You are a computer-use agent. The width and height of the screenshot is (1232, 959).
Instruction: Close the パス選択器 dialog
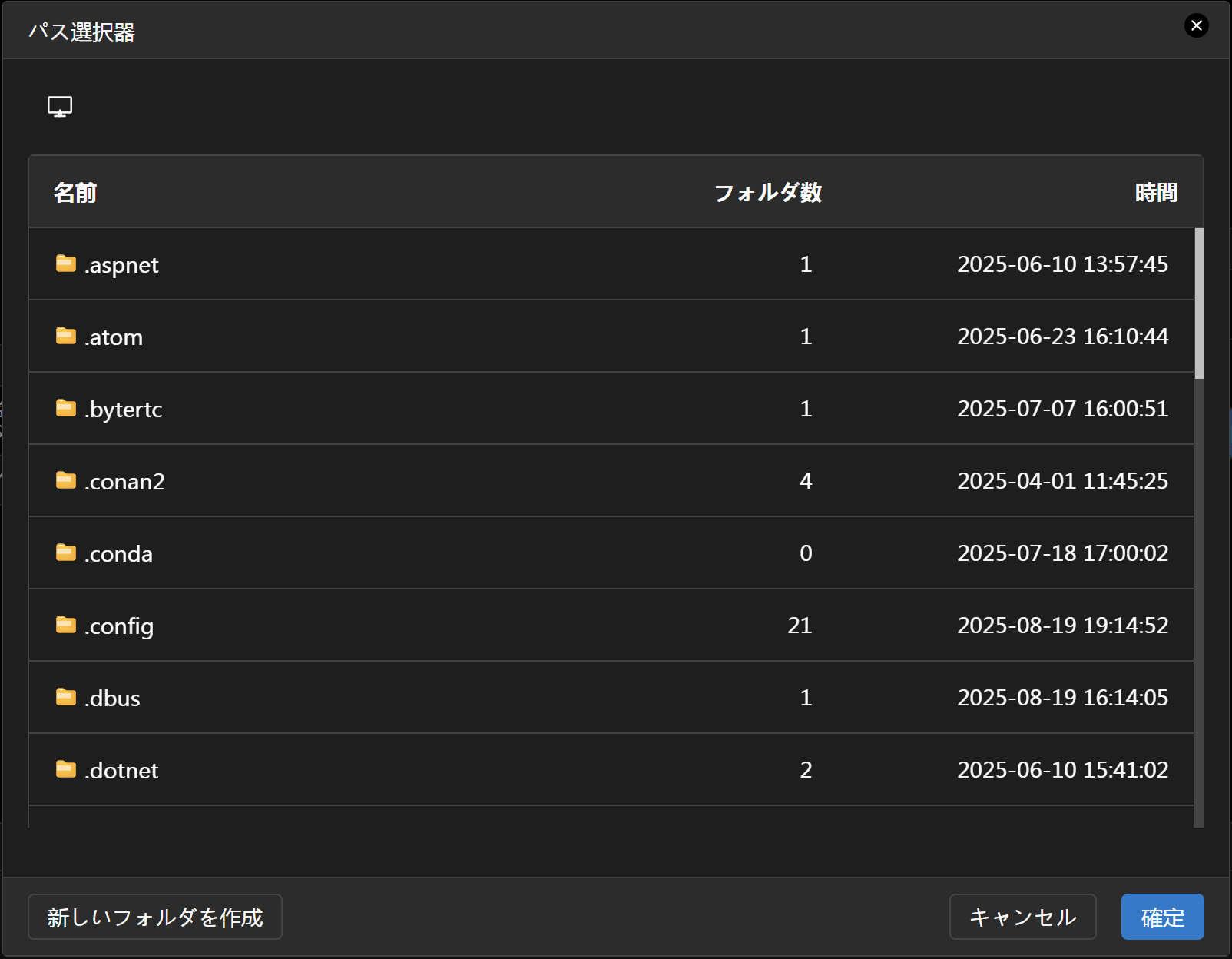tap(1196, 25)
